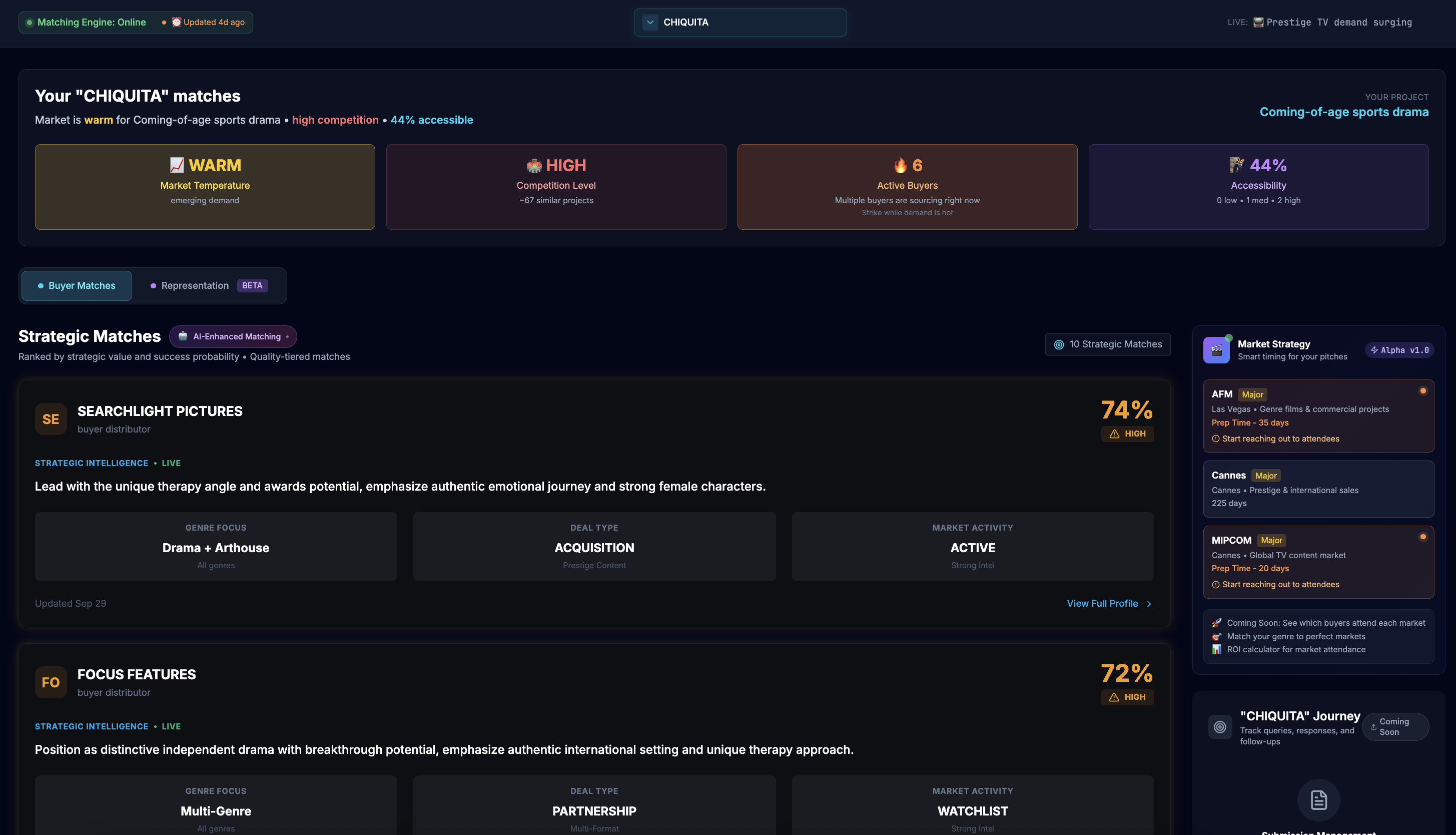Viewport: 1456px width, 835px height.
Task: Click the orange alert dot on MIPCOM card
Action: point(1423,537)
